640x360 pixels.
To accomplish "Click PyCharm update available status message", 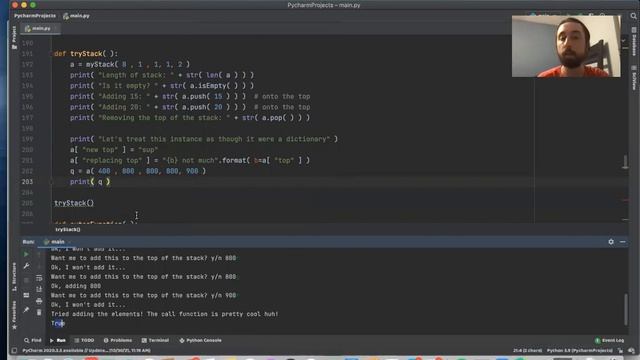I will click(86, 350).
